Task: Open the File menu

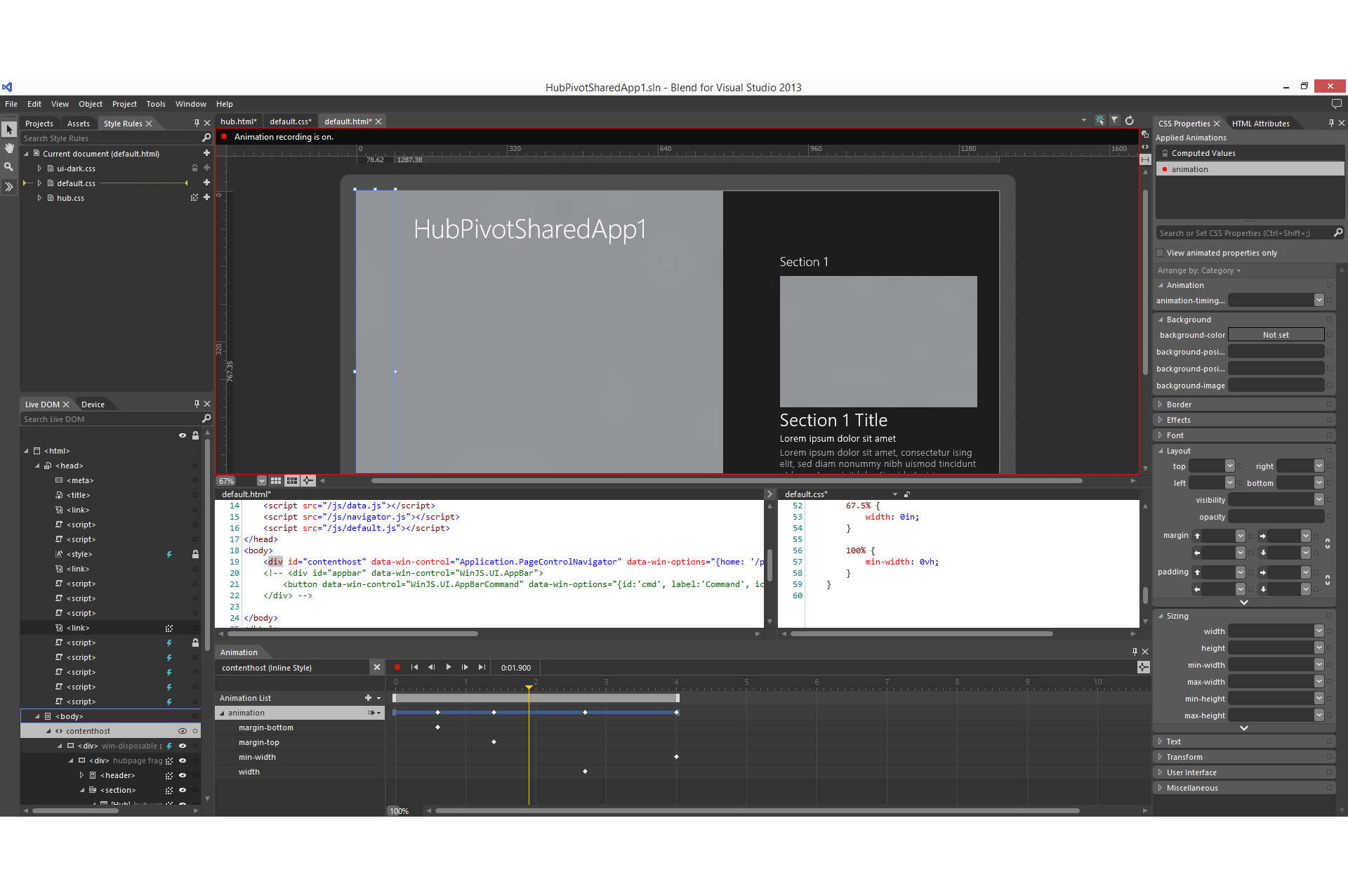Action: (x=11, y=104)
